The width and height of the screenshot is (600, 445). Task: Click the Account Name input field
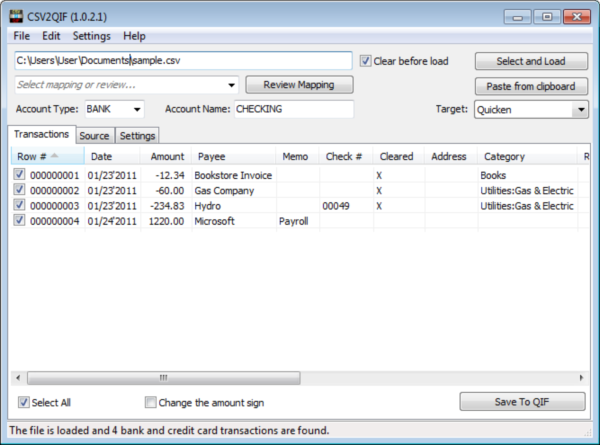294,109
